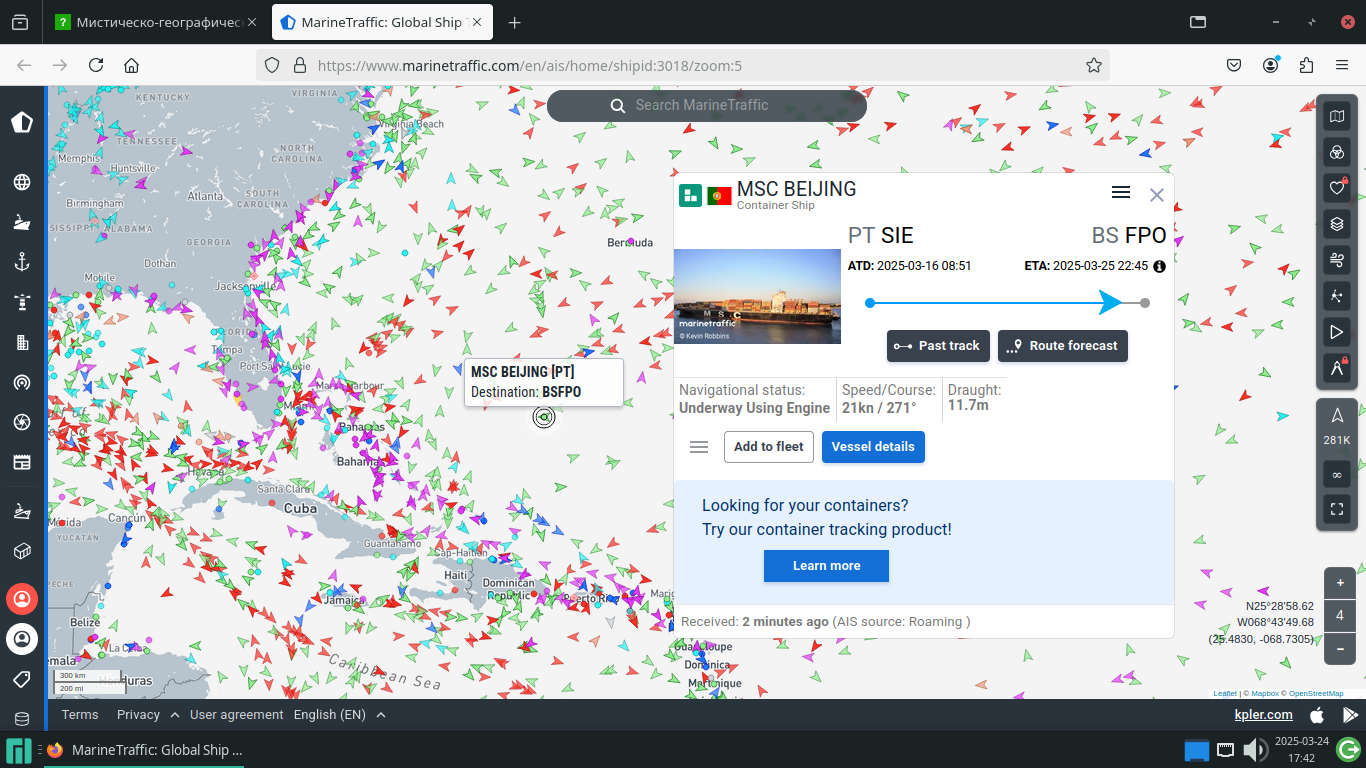
Task: Click the Apple App Store icon
Action: pos(1317,715)
